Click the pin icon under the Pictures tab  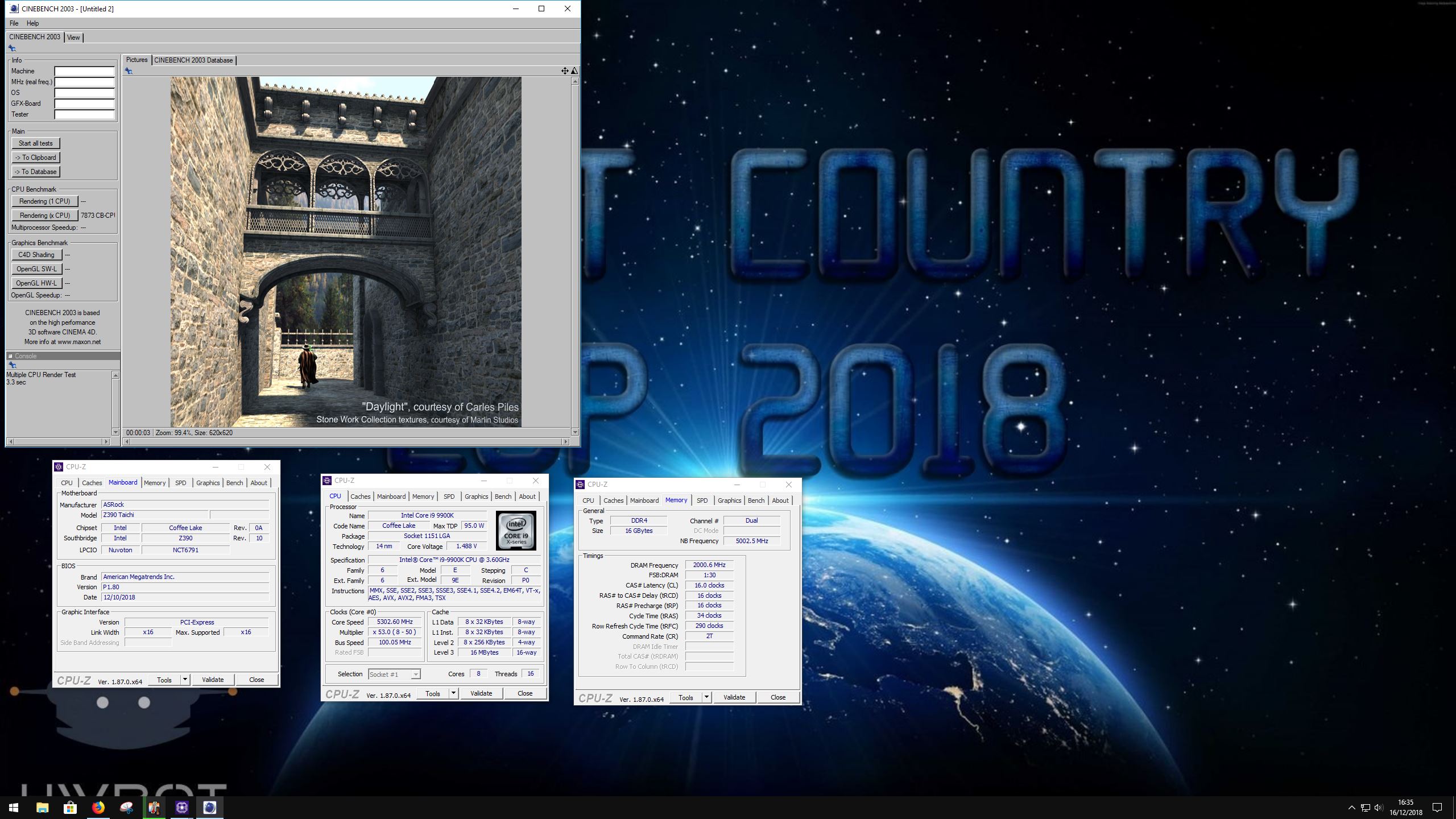129,71
